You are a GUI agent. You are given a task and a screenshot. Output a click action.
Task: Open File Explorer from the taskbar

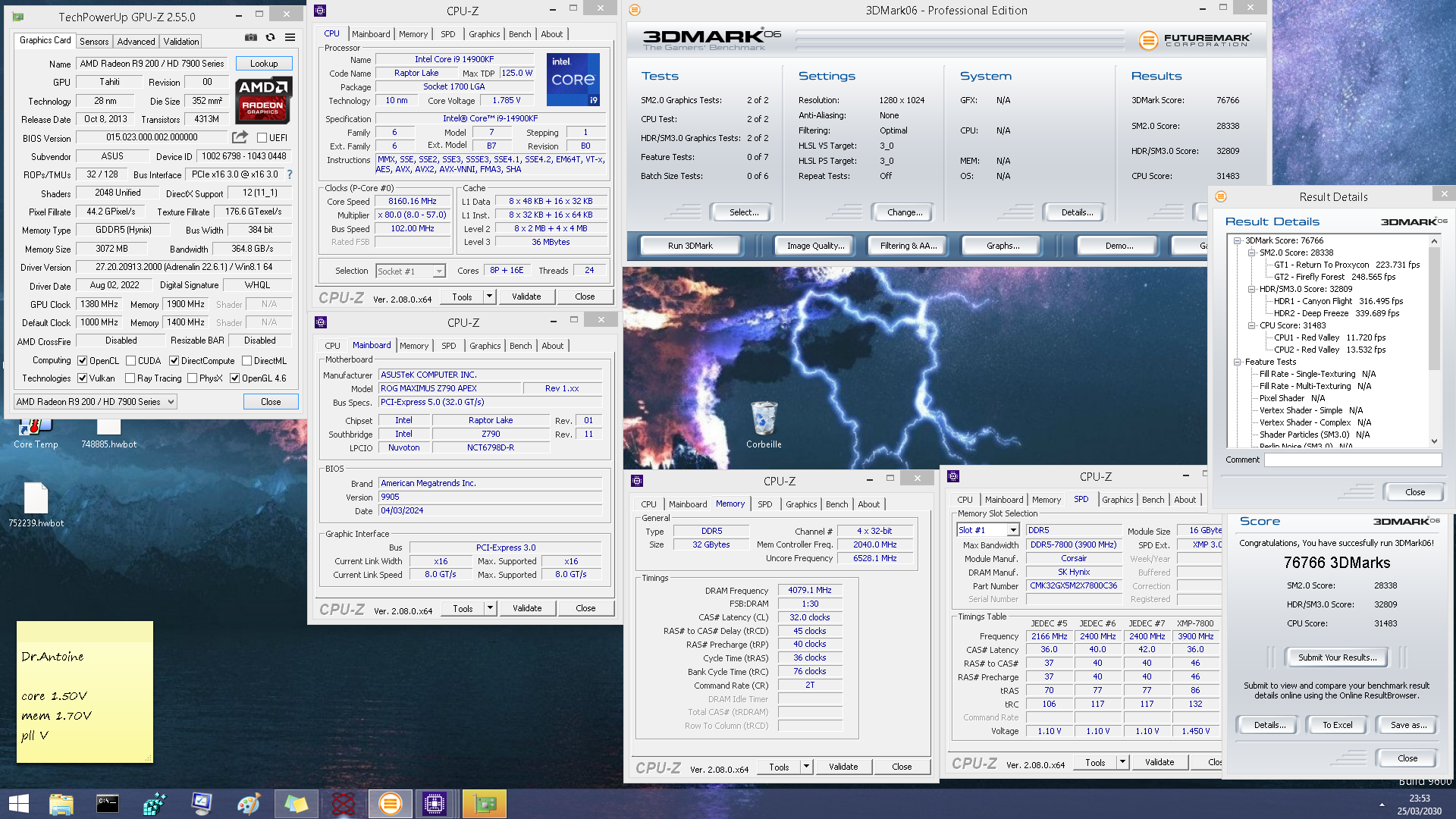click(61, 804)
